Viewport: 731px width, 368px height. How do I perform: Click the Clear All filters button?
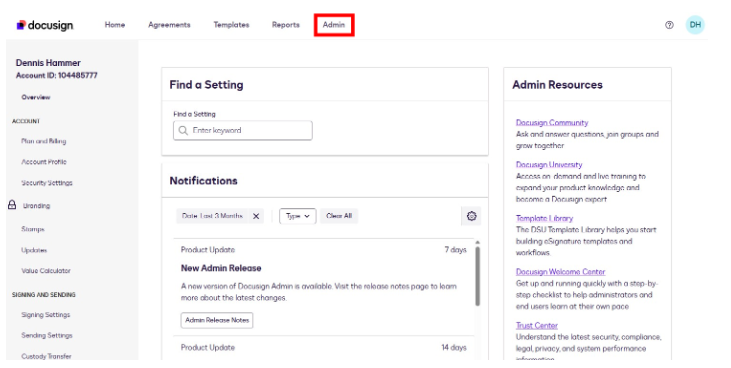pyautogui.click(x=339, y=216)
